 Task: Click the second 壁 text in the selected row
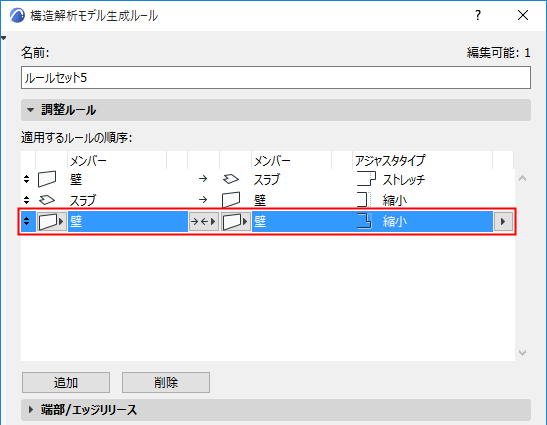tap(260, 222)
